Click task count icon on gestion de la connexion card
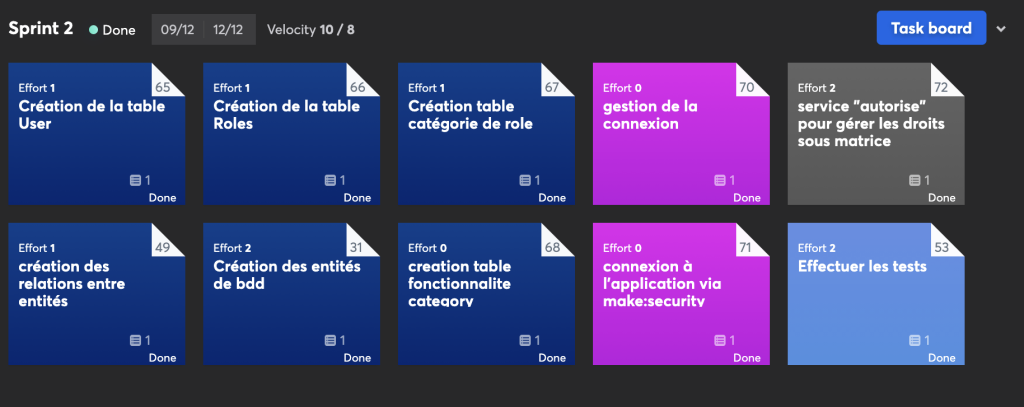Screen dimensions: 1024x407 (719, 180)
